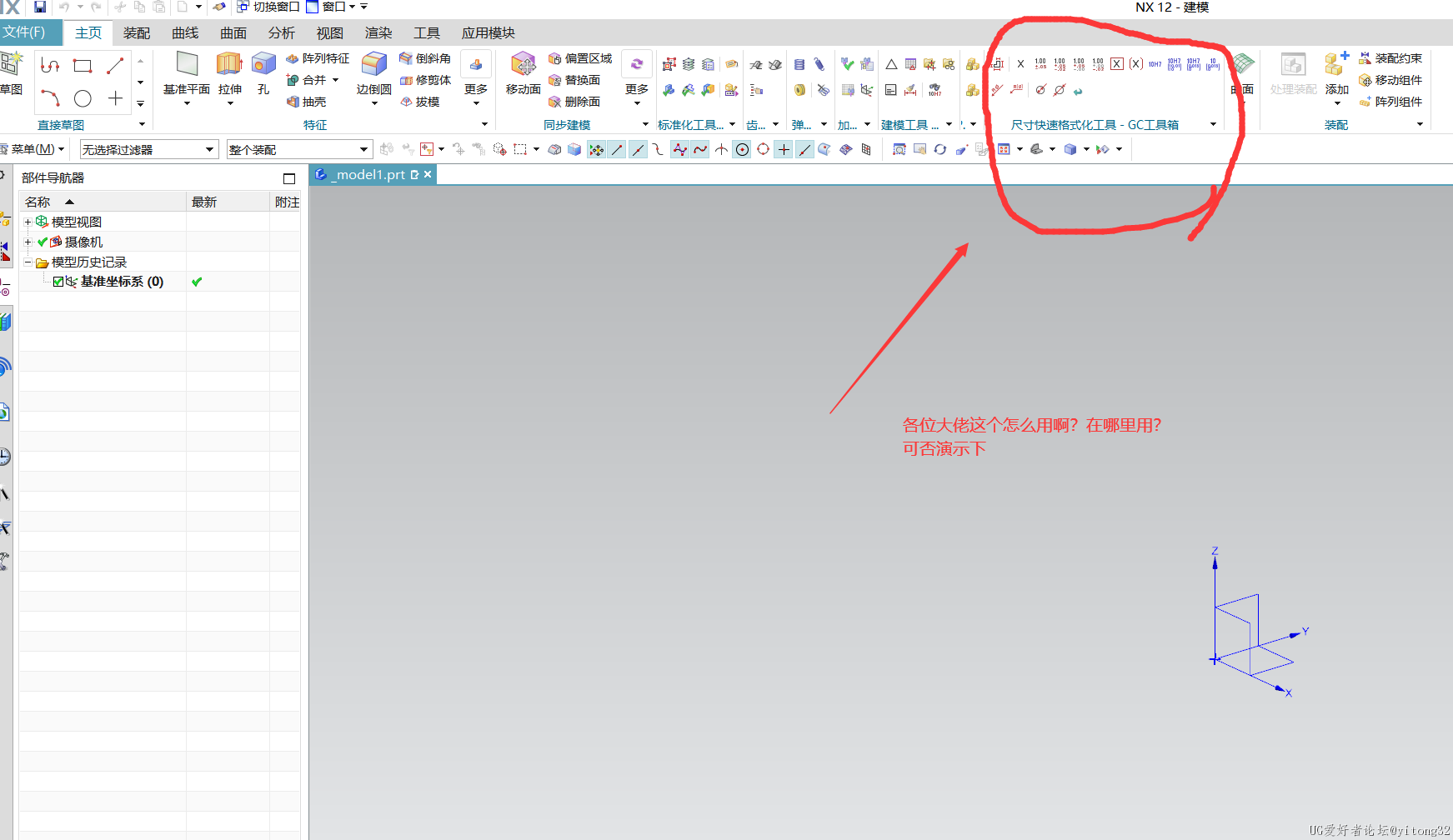Select the _model1.prt document tab

click(372, 174)
